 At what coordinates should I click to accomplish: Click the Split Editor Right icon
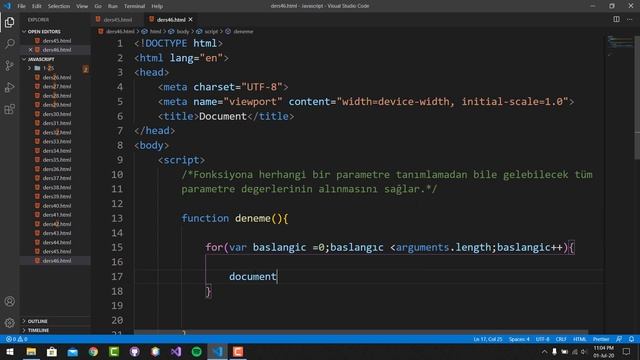[x=616, y=19]
